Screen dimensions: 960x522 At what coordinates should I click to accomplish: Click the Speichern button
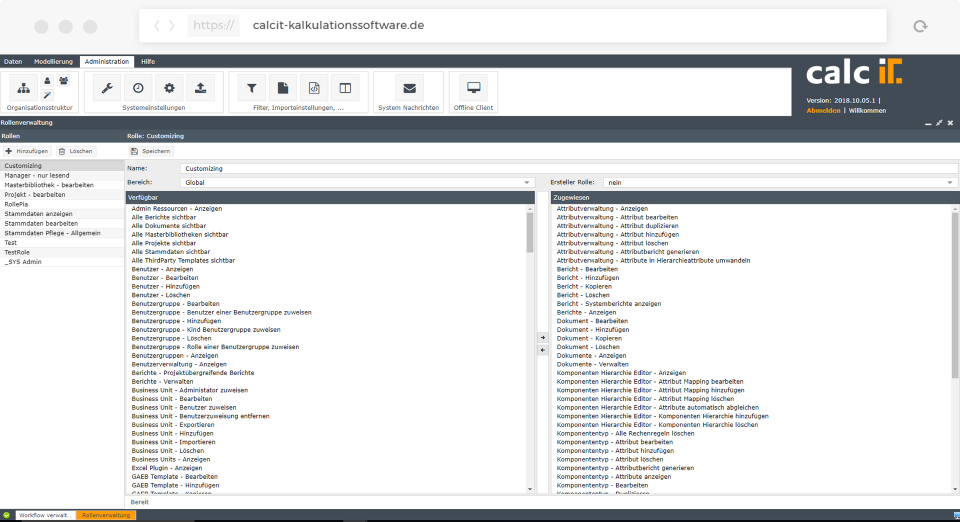pyautogui.click(x=151, y=151)
